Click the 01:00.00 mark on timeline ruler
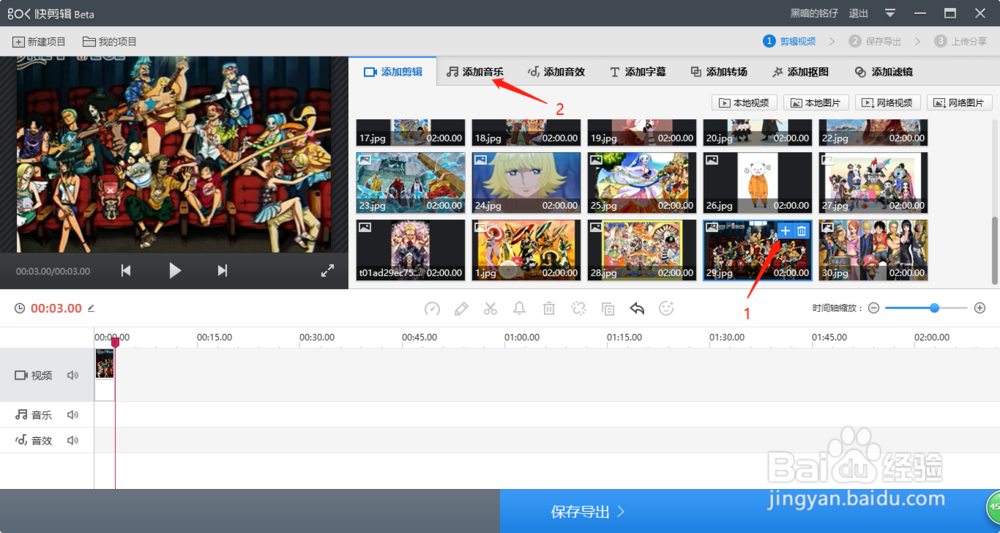 coord(522,337)
